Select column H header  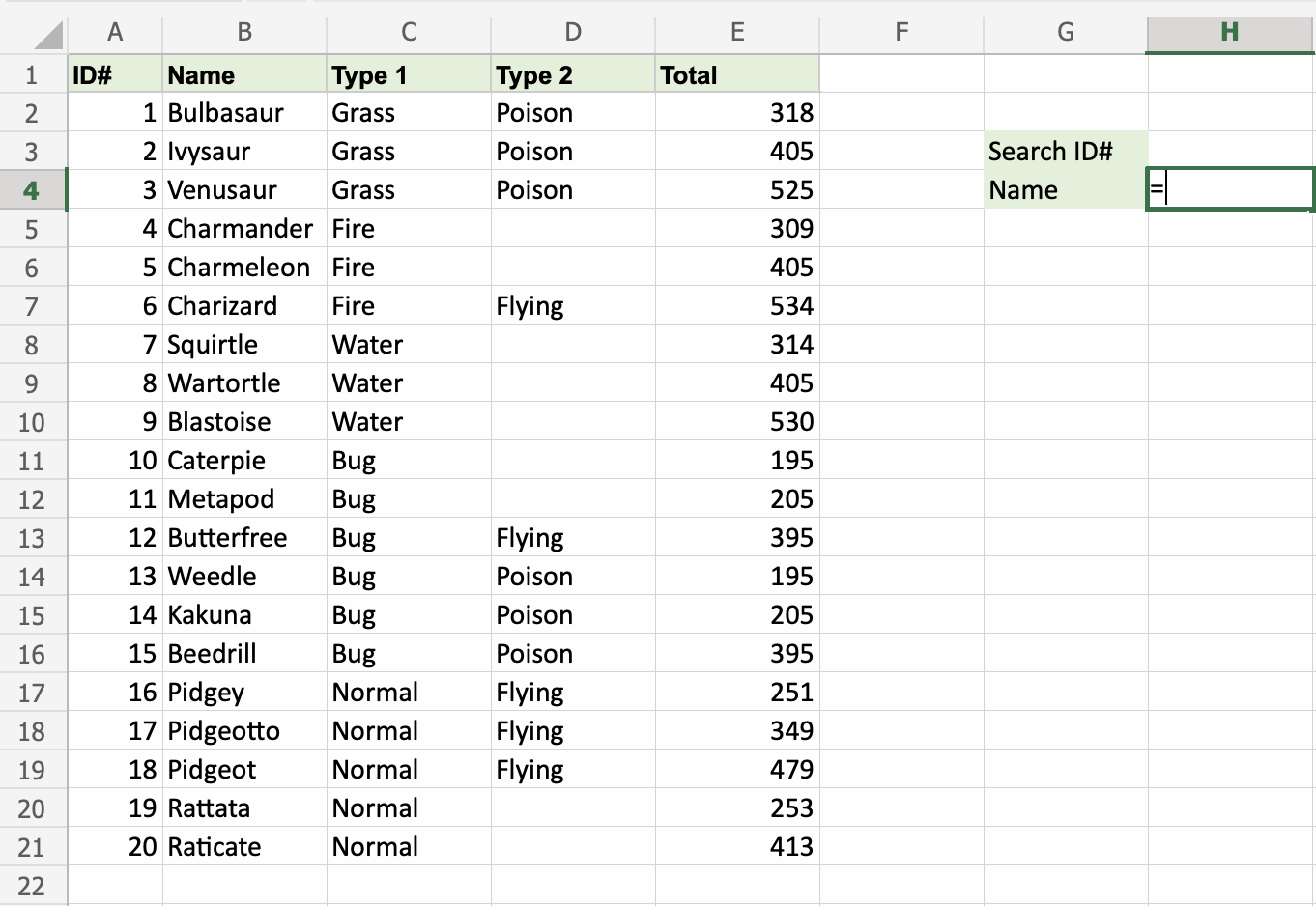point(1229,32)
